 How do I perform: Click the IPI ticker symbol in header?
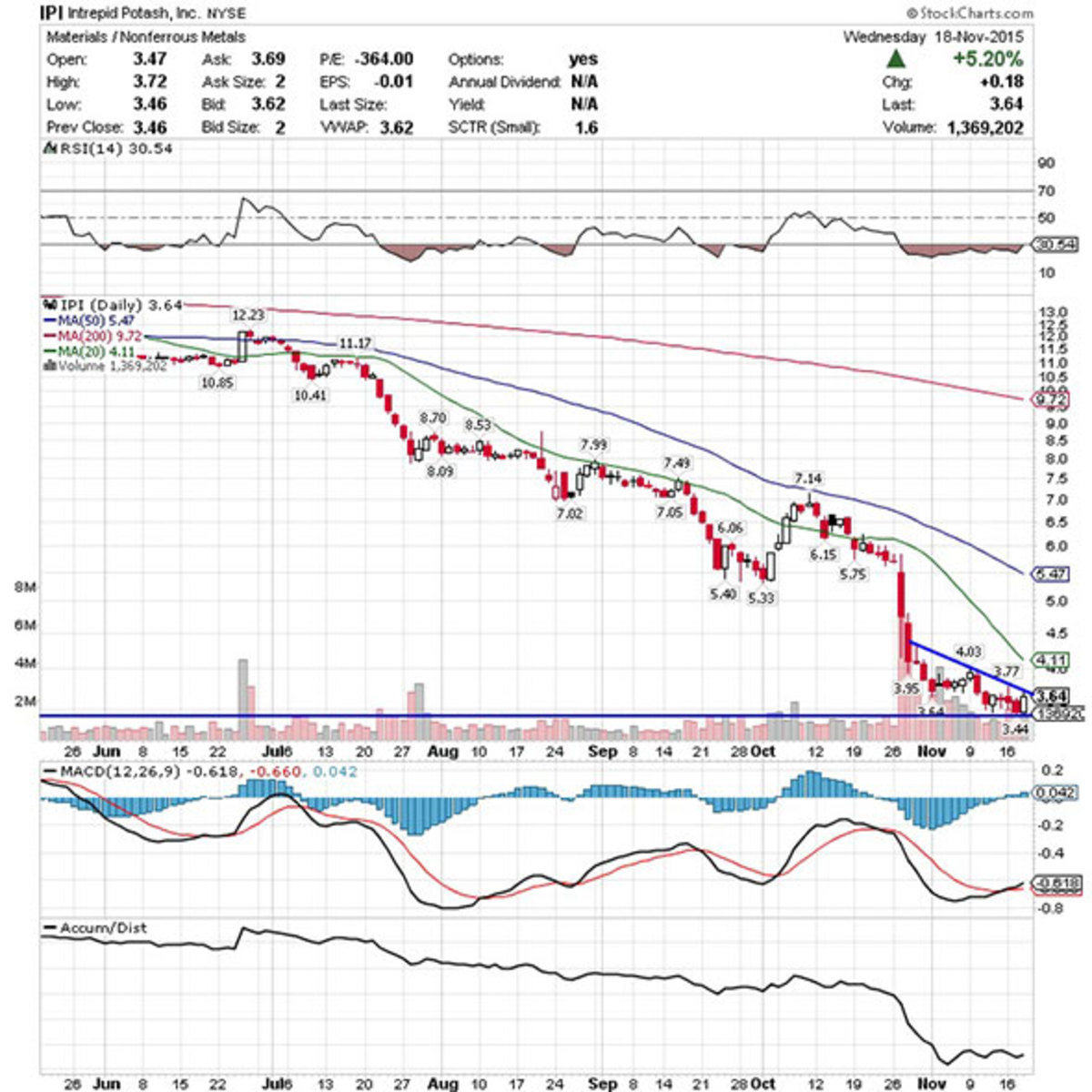click(50, 14)
